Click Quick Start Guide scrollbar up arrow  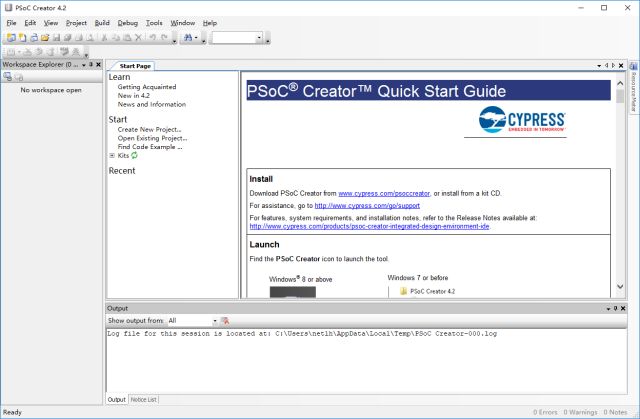(620, 83)
